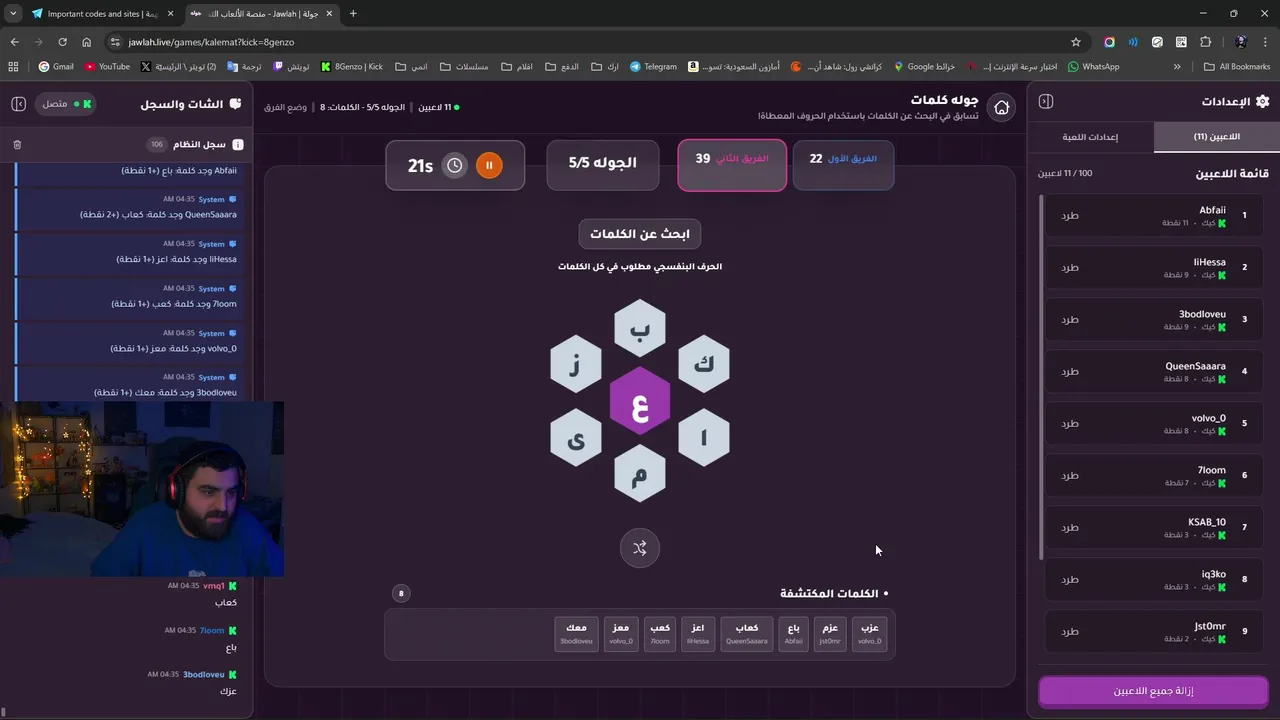Click the discovered word كعاب card
This screenshot has height=720, width=1280.
(747, 634)
